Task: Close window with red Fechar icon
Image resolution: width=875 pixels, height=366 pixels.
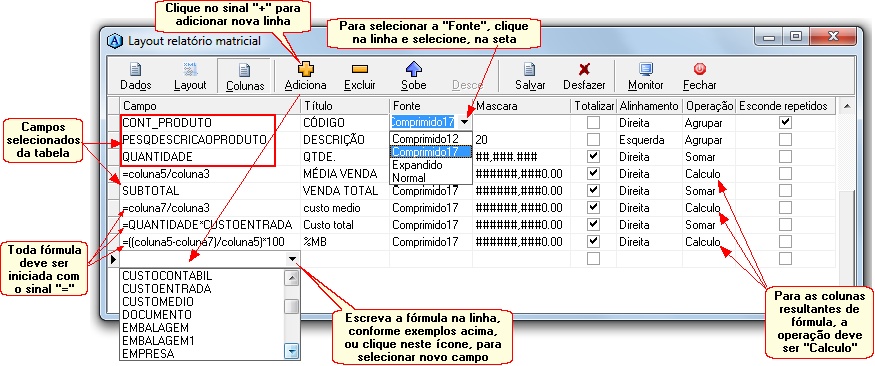Action: point(699,69)
